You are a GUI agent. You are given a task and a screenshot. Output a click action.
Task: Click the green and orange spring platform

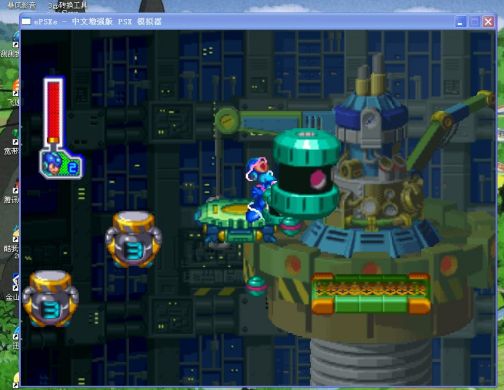click(x=371, y=294)
